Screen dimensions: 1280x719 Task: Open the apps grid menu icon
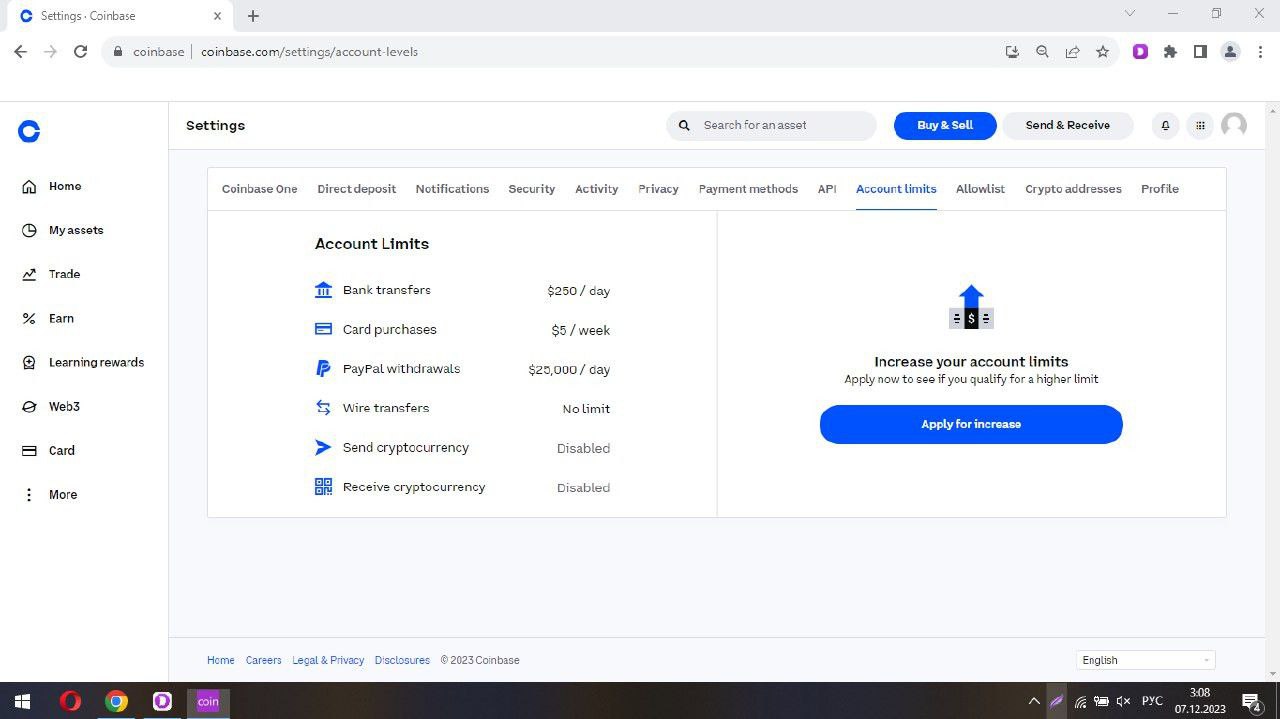click(1200, 125)
